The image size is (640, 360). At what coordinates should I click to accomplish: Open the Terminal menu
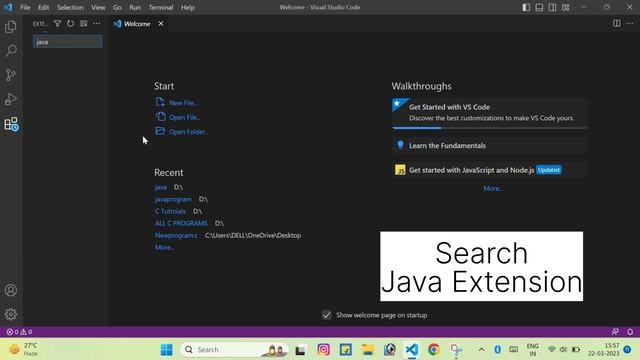click(x=161, y=7)
